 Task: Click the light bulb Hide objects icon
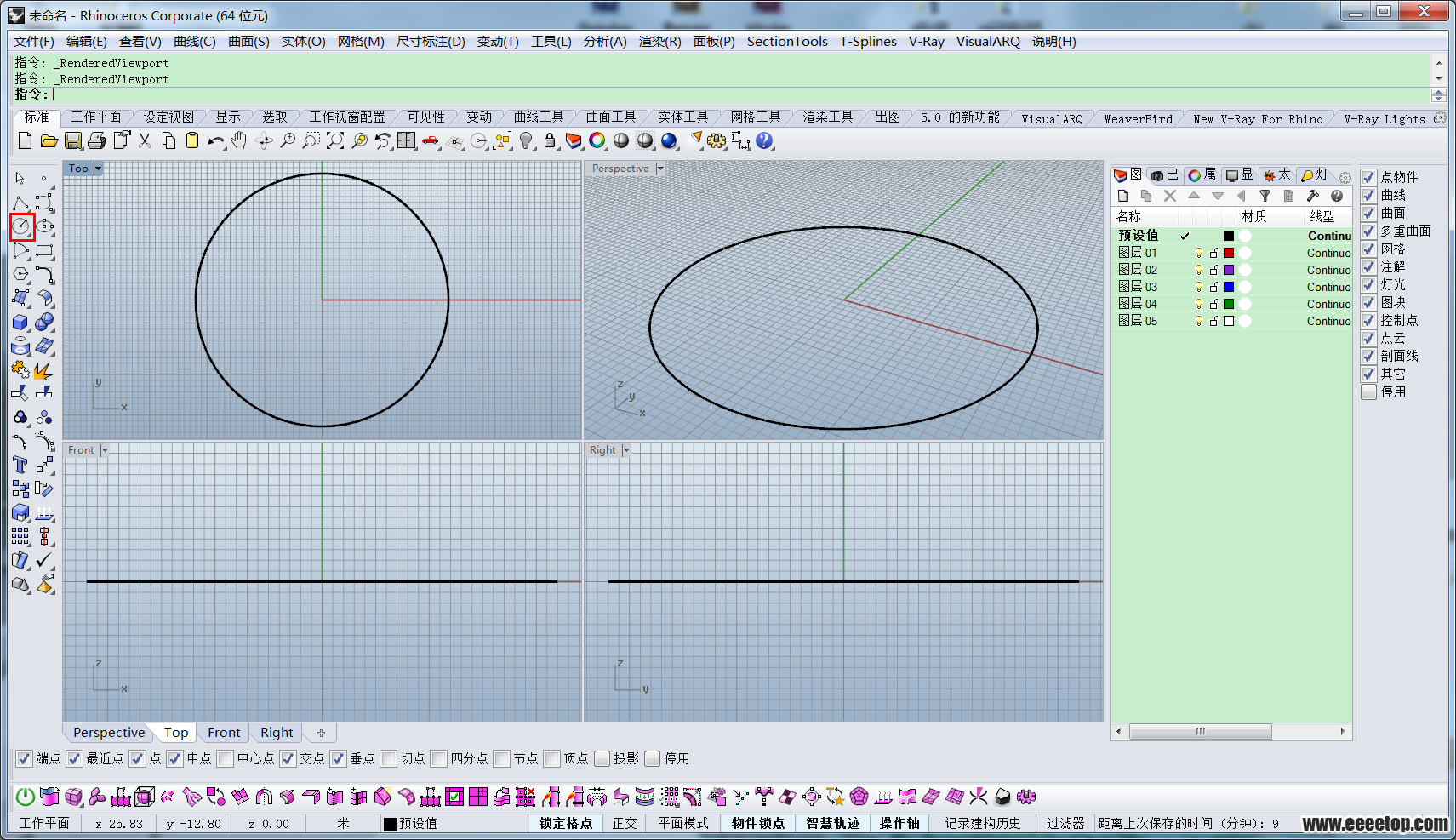527,140
